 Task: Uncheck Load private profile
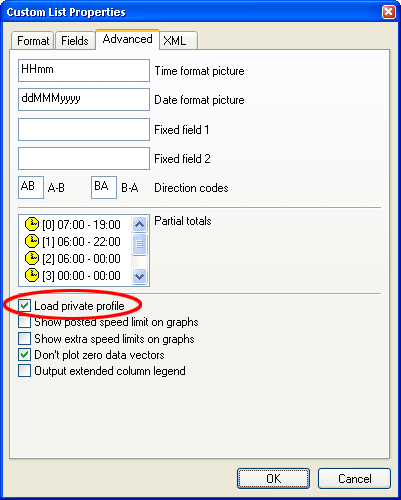coord(24,306)
